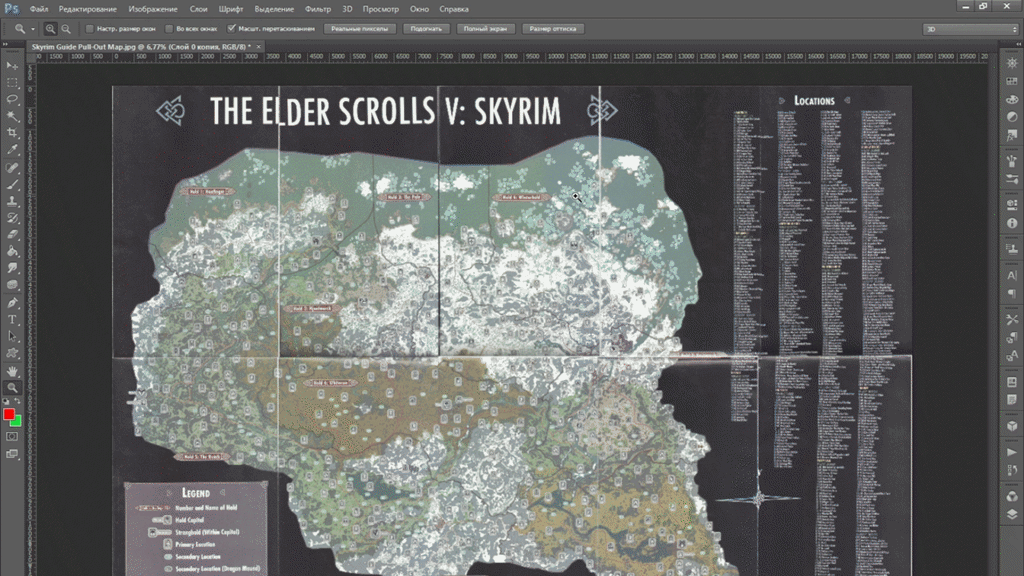Select the Healing Brush tool

12,168
